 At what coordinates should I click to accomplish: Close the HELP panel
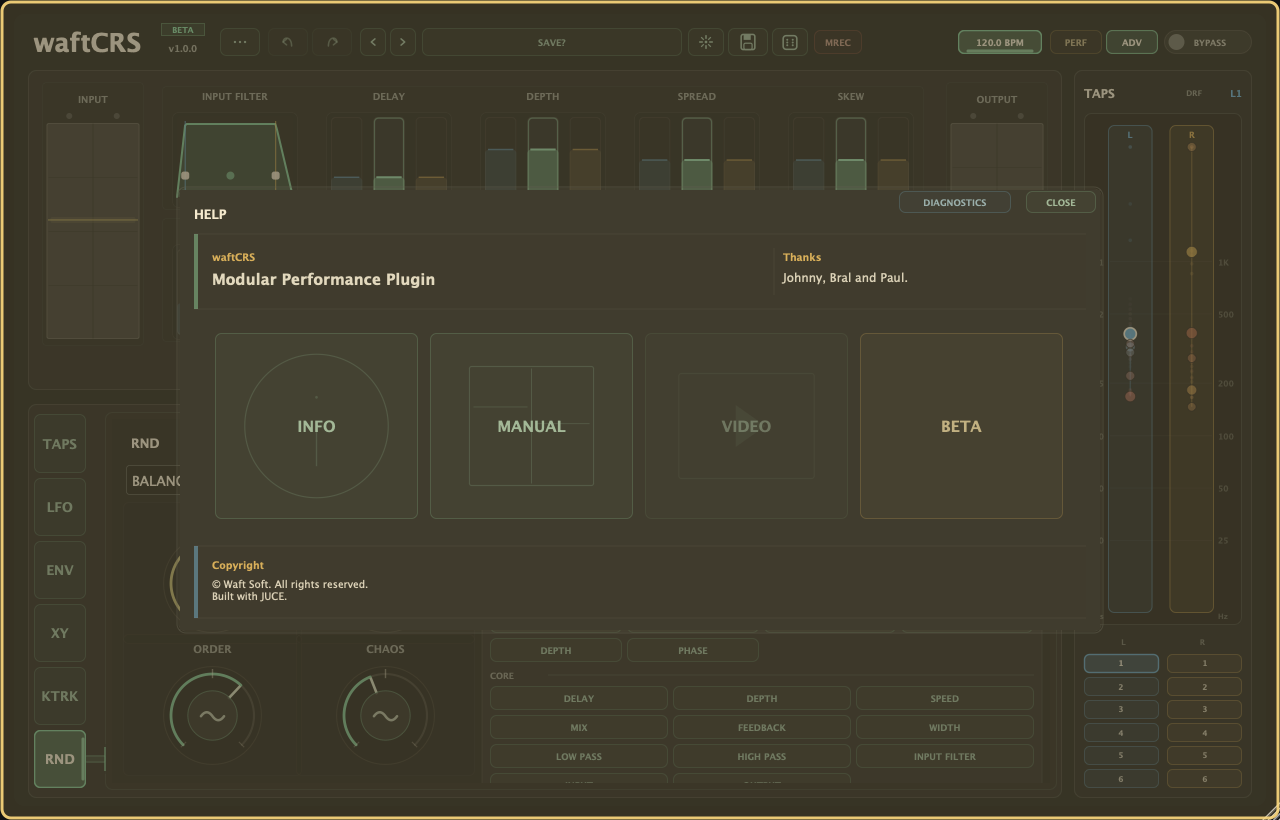[1061, 202]
